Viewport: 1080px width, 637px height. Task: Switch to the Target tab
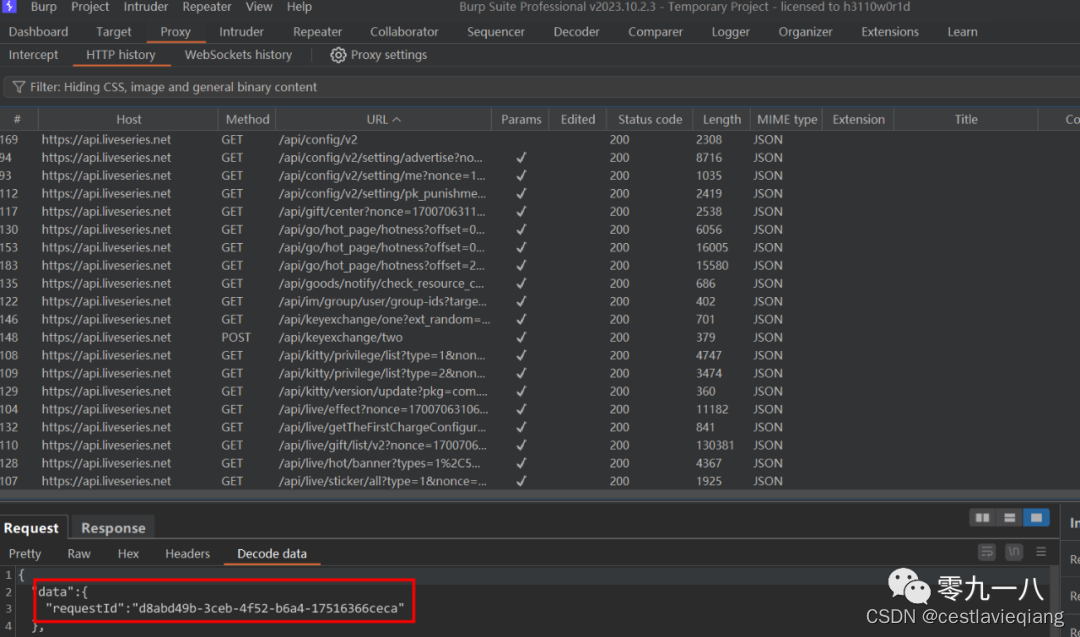click(114, 32)
